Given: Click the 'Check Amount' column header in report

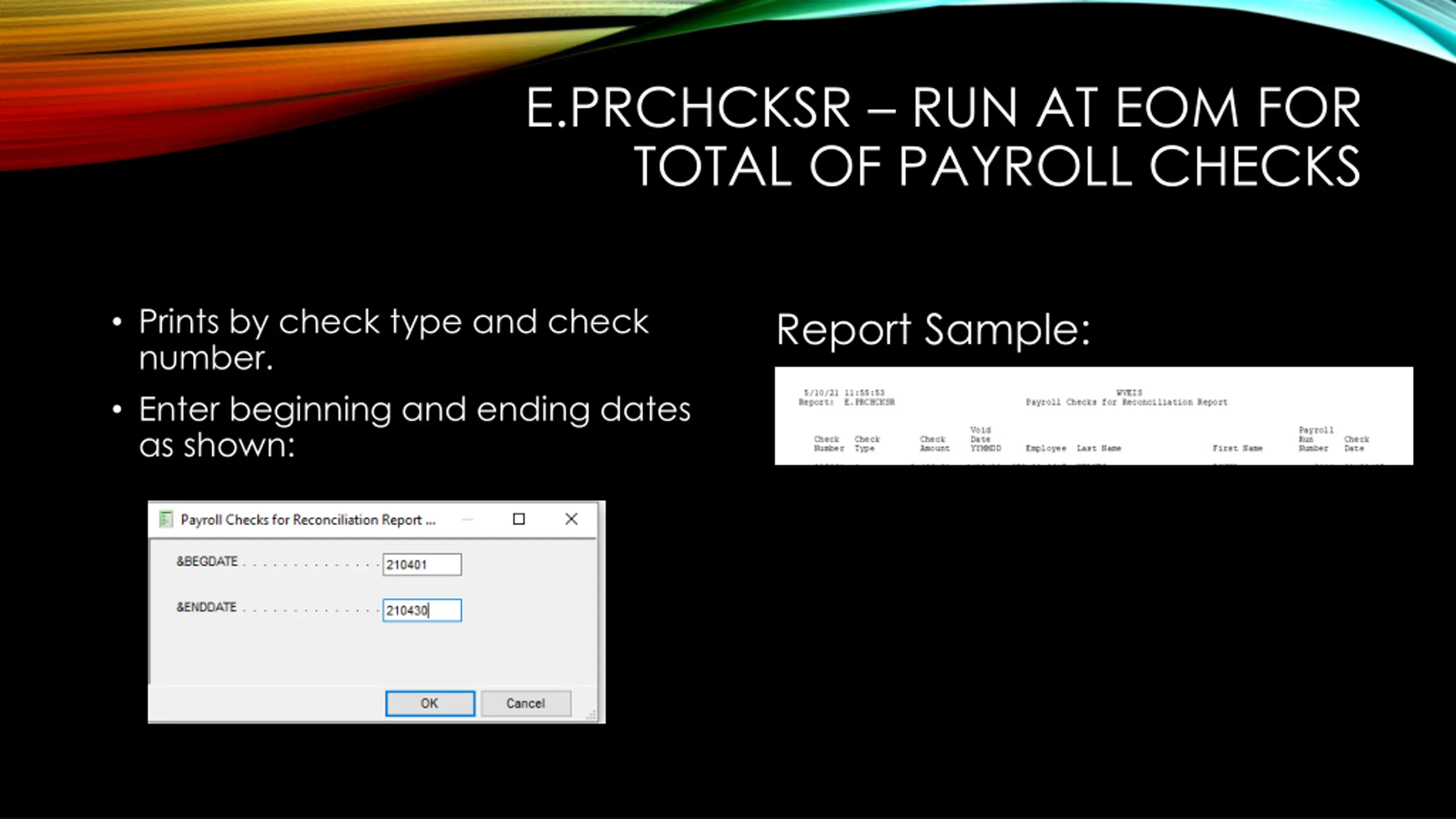Looking at the screenshot, I should tap(934, 444).
